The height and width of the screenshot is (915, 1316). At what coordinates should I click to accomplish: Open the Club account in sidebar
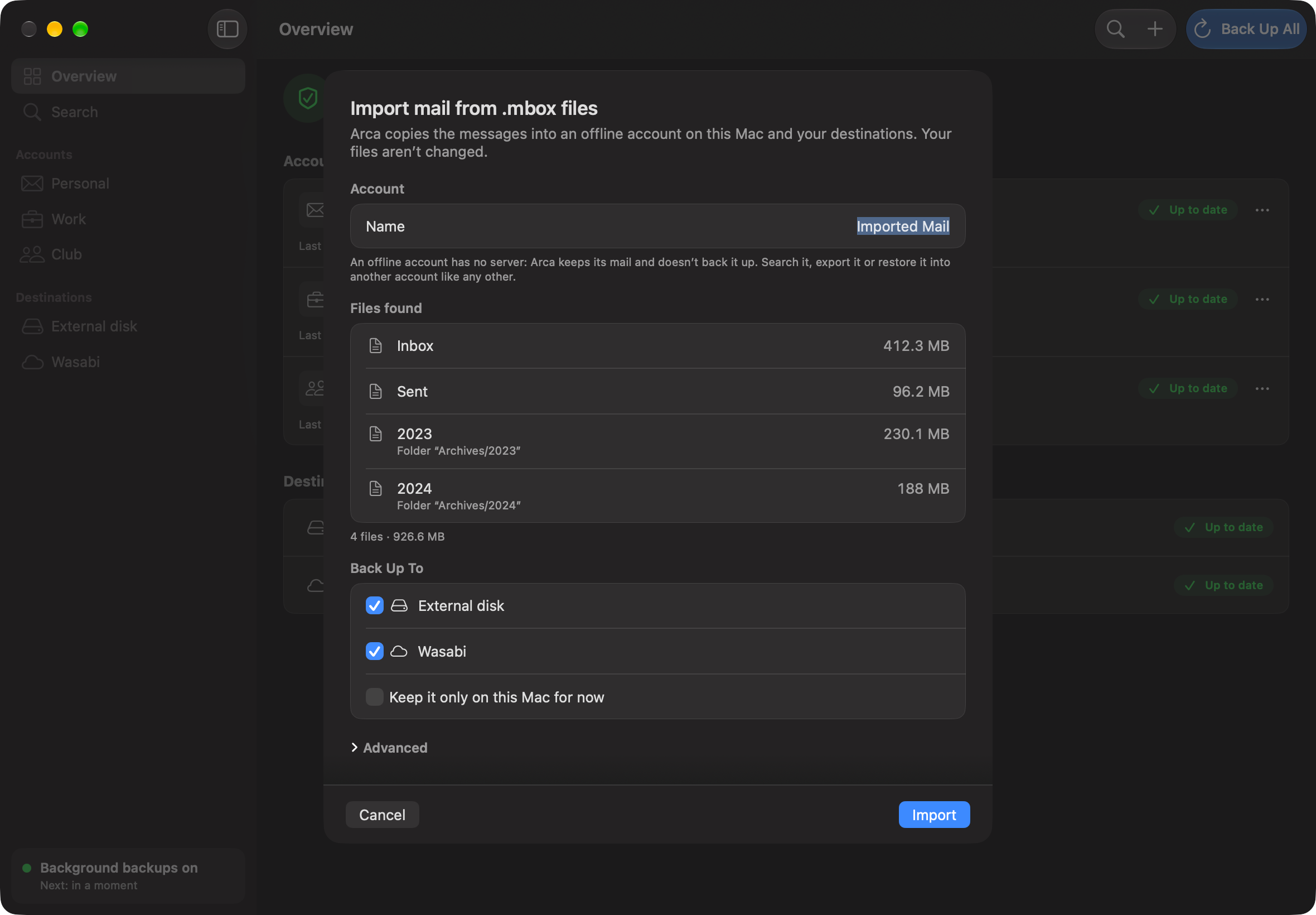pyautogui.click(x=128, y=254)
